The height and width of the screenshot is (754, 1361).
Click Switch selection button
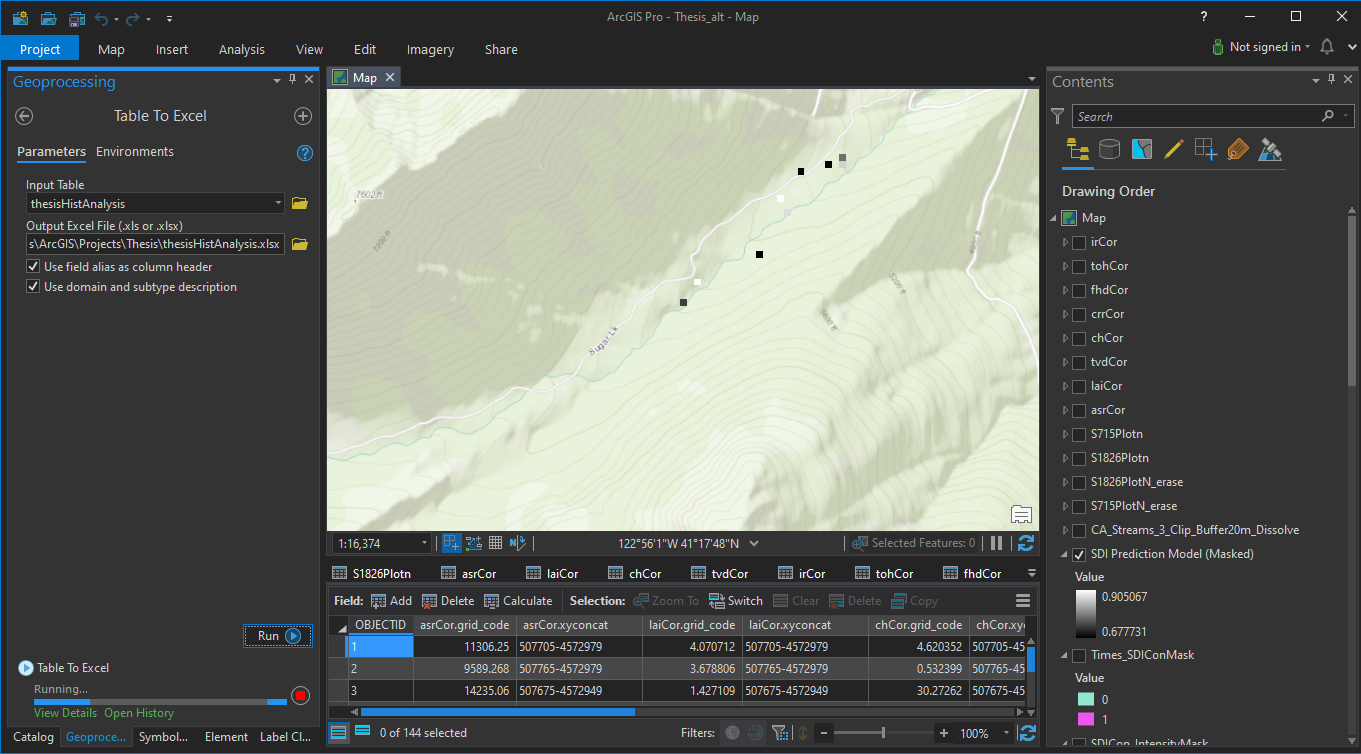(x=735, y=601)
